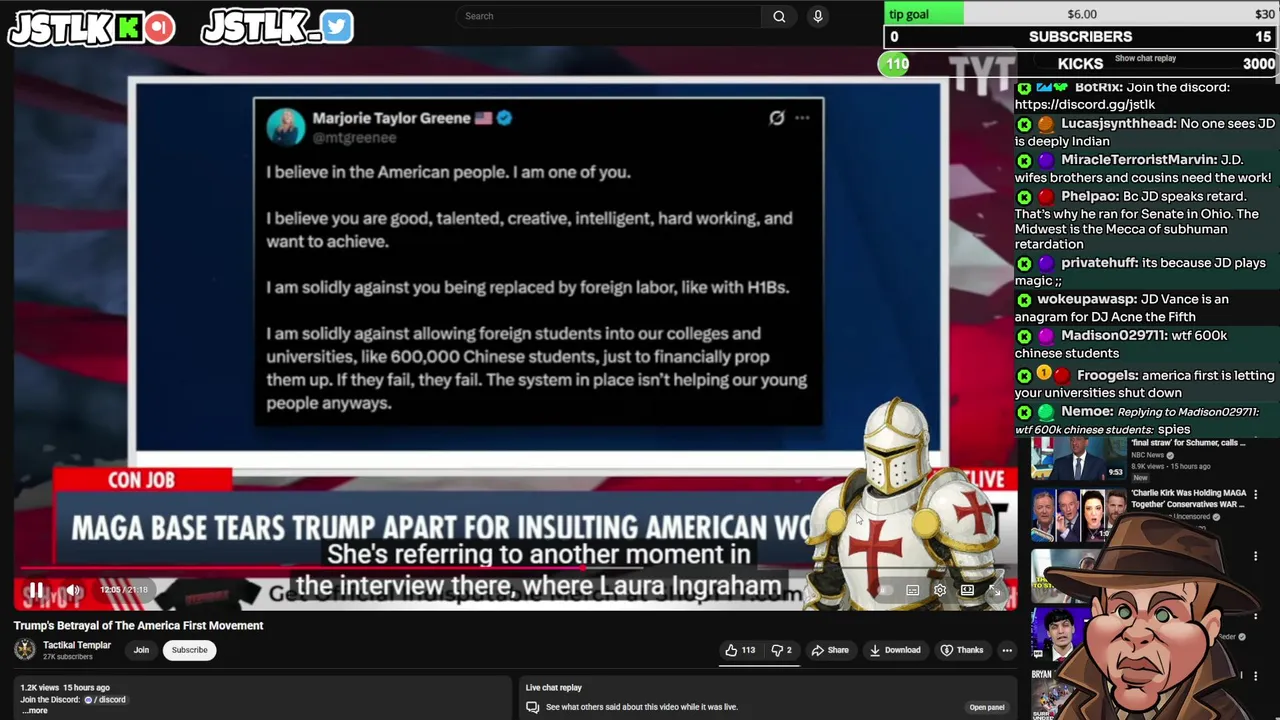This screenshot has width=1280, height=720.
Task: Subscribe to Tactikal Templar channel
Action: 189,650
